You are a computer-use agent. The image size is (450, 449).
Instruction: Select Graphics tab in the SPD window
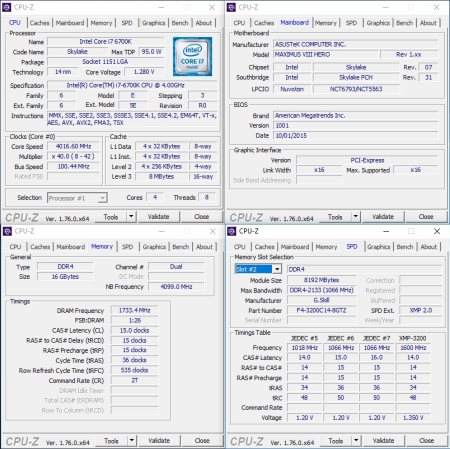379,247
